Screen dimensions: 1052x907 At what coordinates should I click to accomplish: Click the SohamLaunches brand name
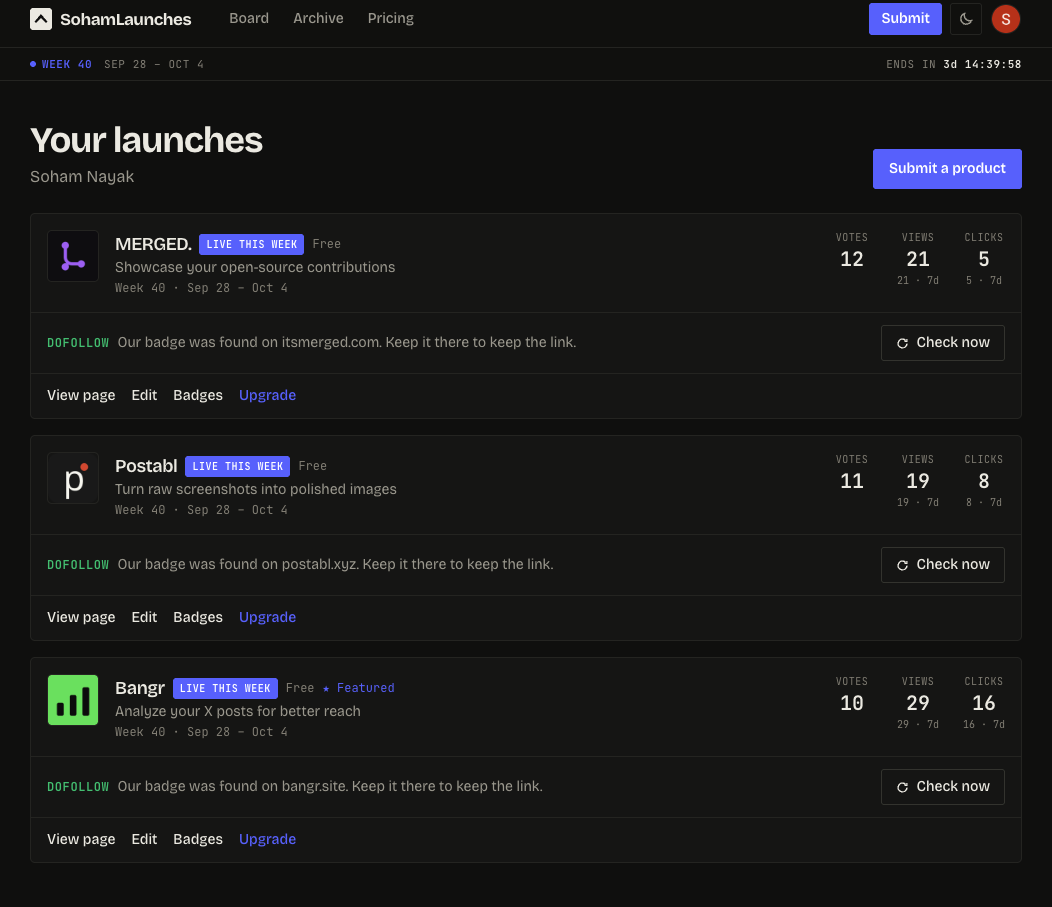pyautogui.click(x=125, y=19)
